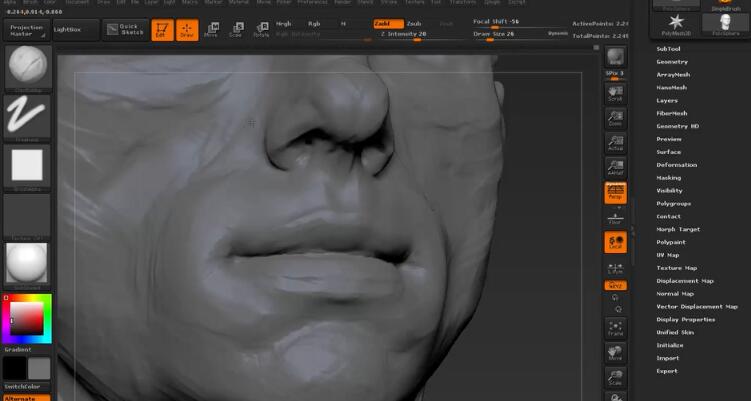Switch to Zsub sculpt mode
Screen dimensions: 751x401
point(415,24)
